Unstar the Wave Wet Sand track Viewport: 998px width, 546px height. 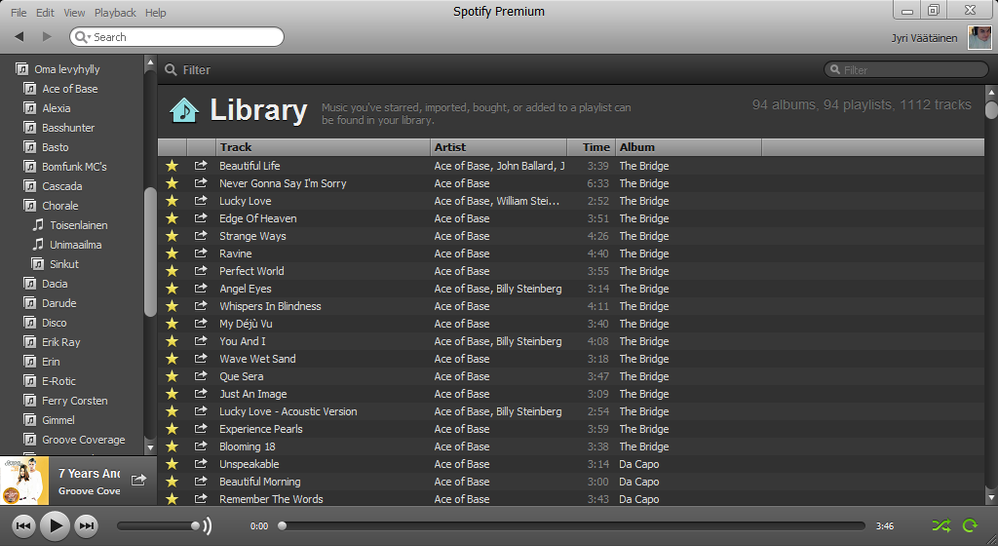[172, 359]
